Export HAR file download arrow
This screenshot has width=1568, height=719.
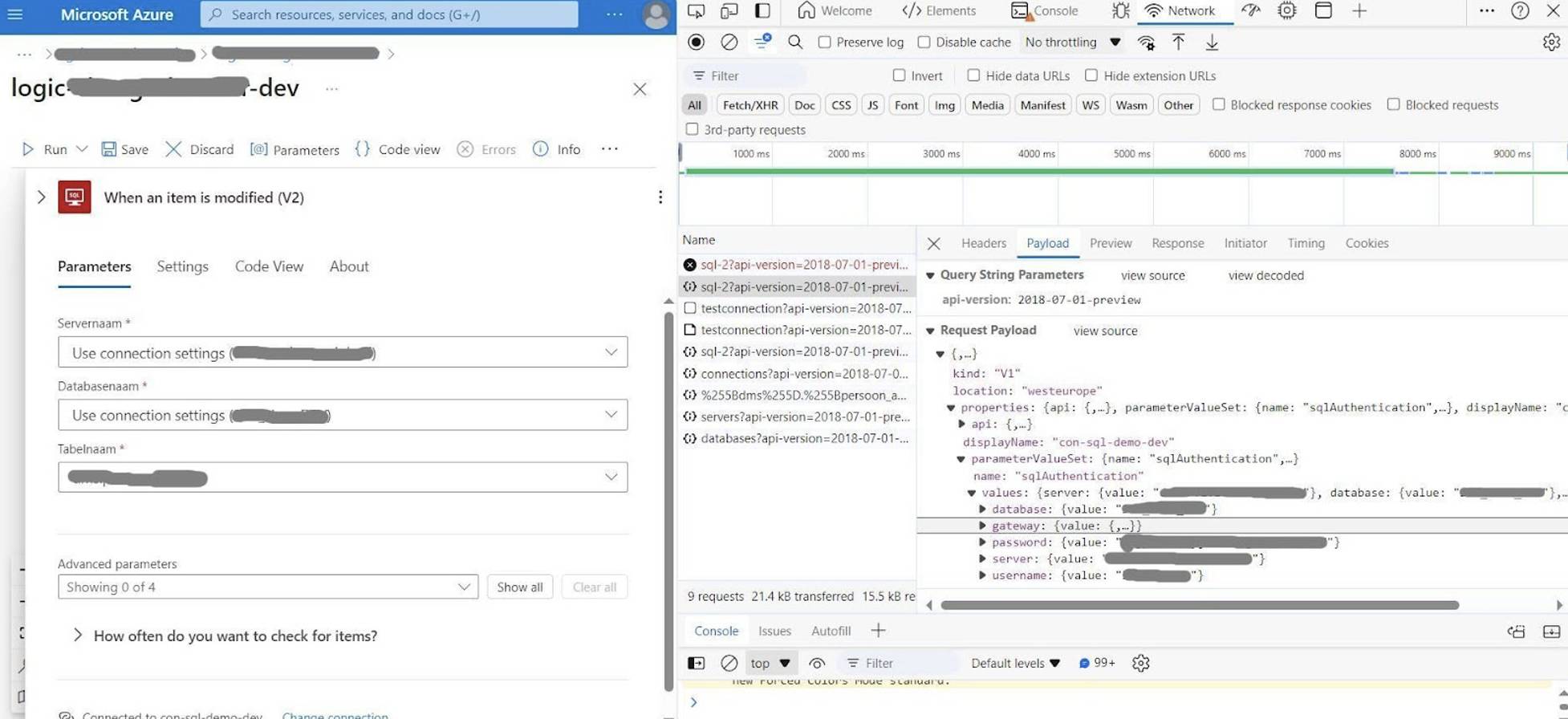click(x=1212, y=42)
